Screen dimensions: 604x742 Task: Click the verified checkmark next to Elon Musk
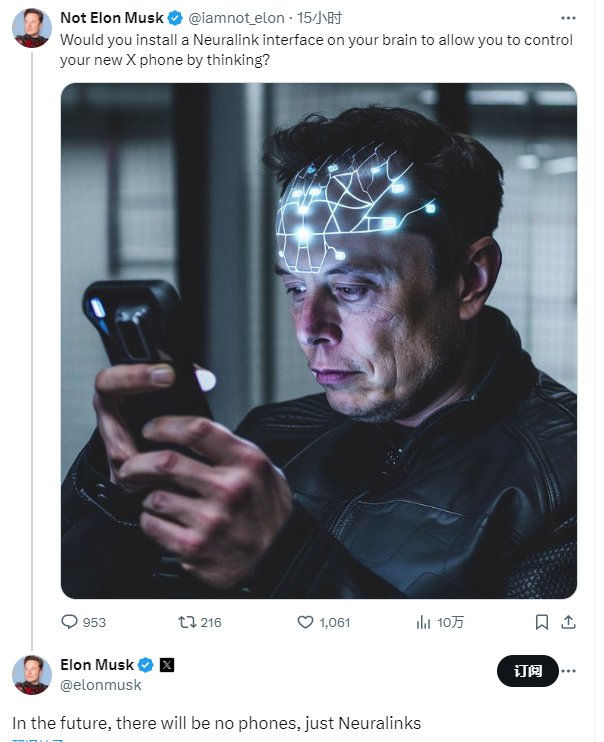(145, 665)
